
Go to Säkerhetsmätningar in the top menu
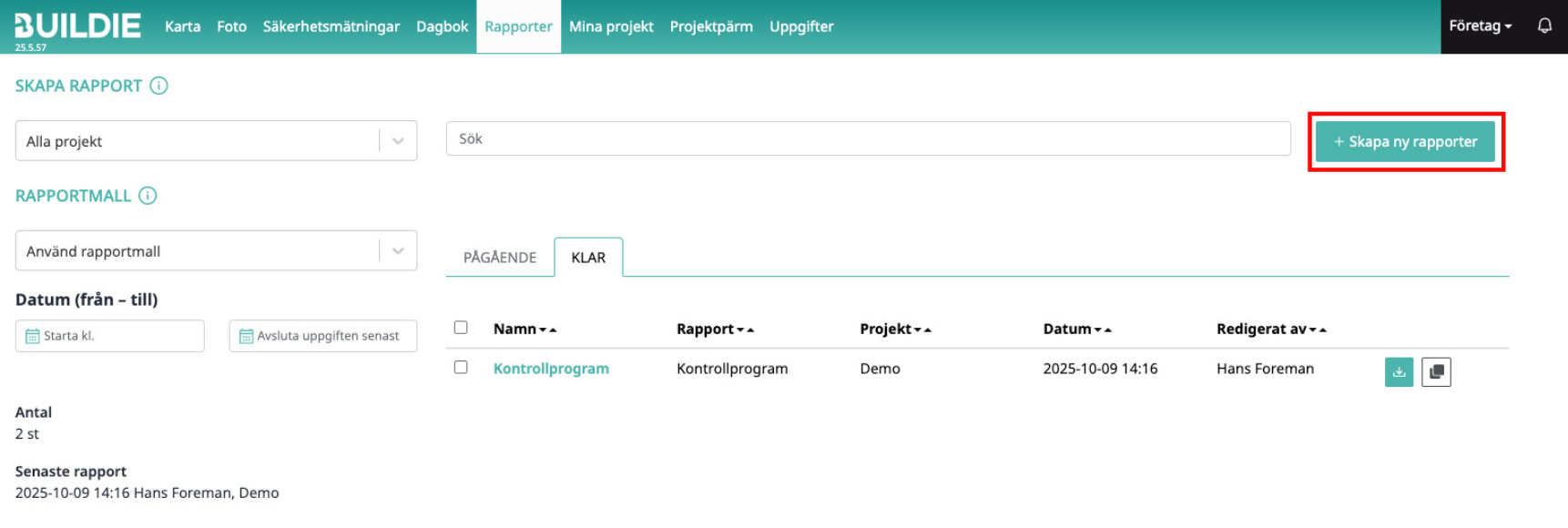click(331, 26)
